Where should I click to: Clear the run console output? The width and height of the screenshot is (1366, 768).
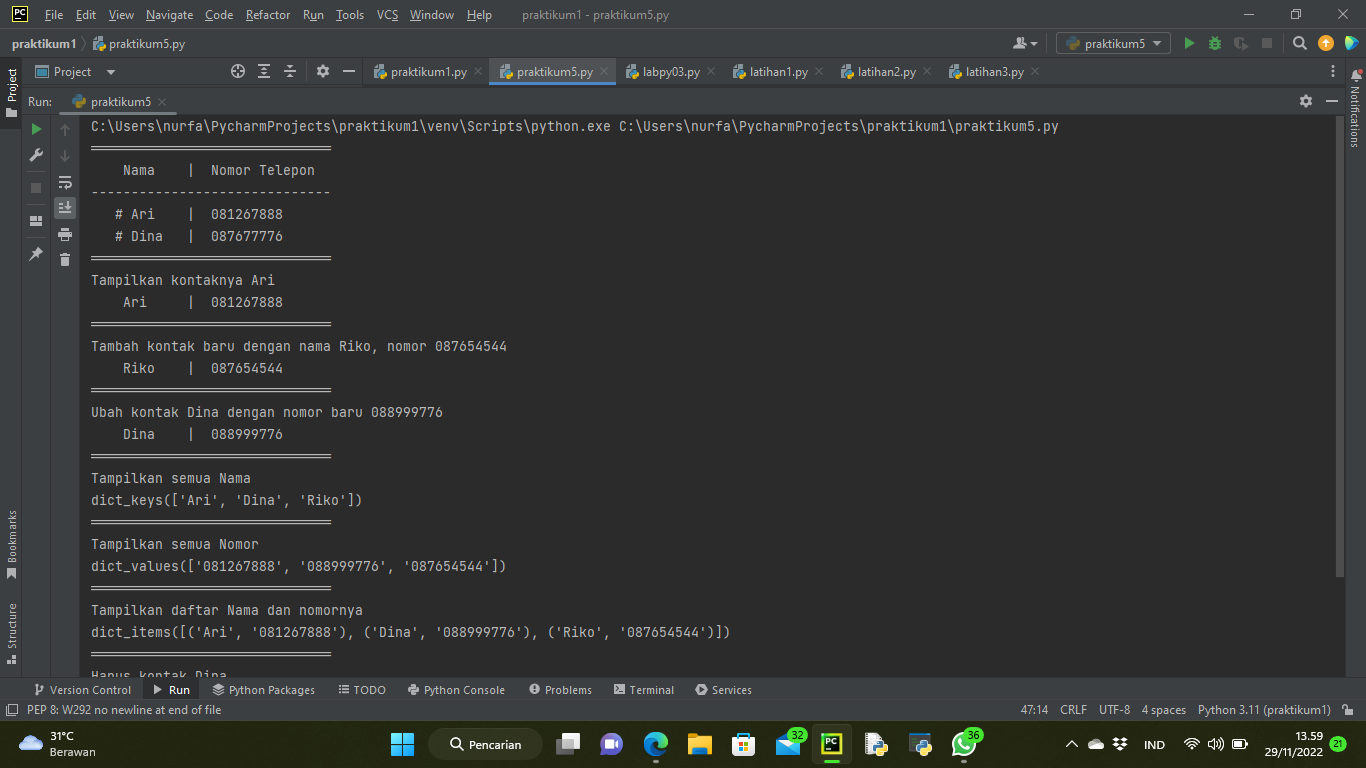[64, 258]
